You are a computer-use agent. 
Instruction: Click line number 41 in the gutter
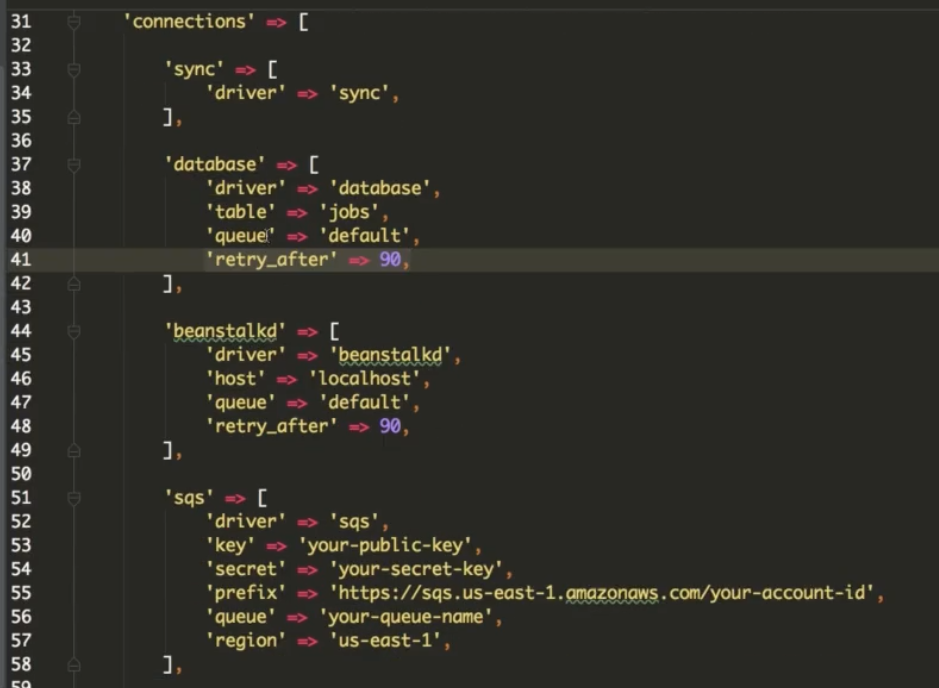point(22,260)
